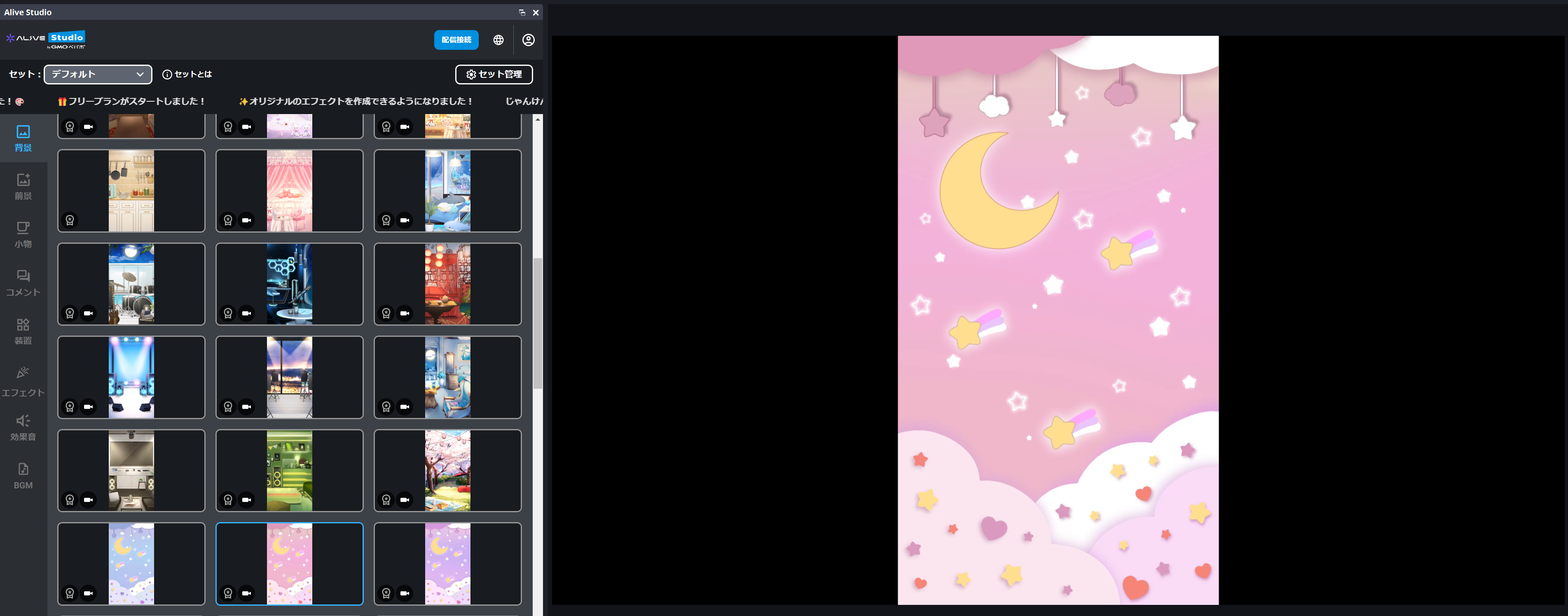Expand the デフォルト set dropdown
1568x616 pixels.
tap(97, 74)
